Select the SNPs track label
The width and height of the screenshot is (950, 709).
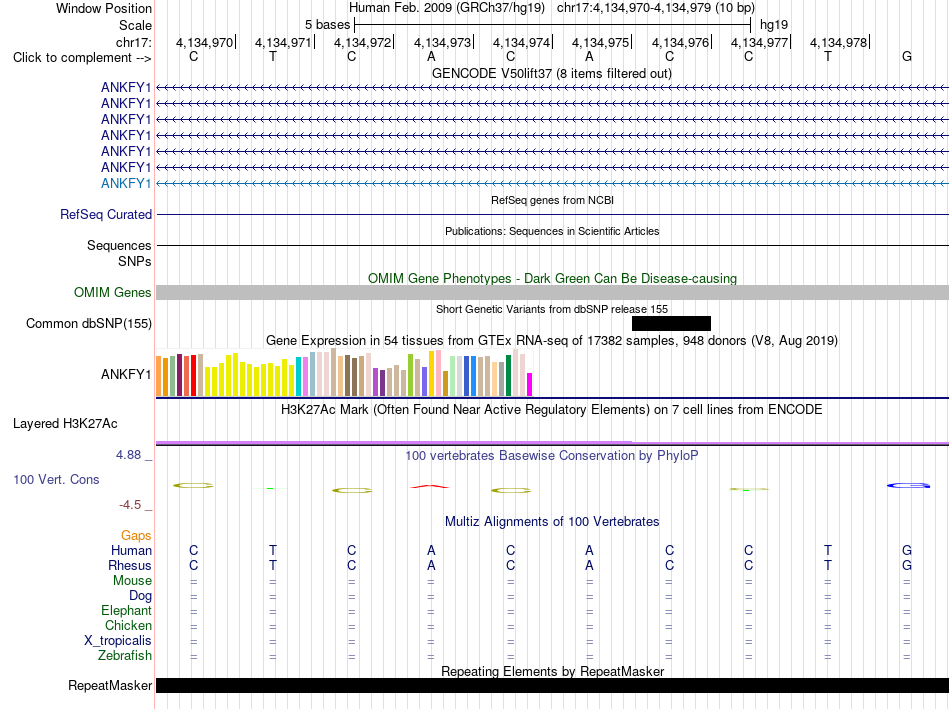coord(135,261)
